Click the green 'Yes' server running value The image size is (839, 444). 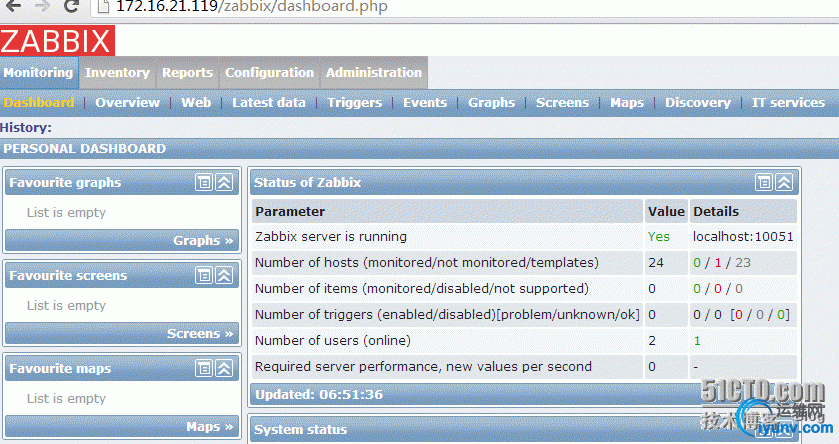[x=659, y=237]
